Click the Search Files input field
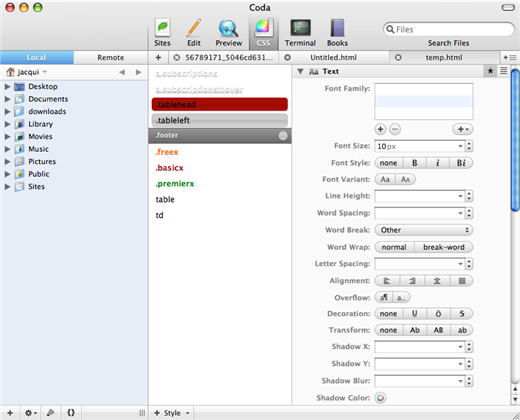This screenshot has width=520, height=420. (448, 29)
